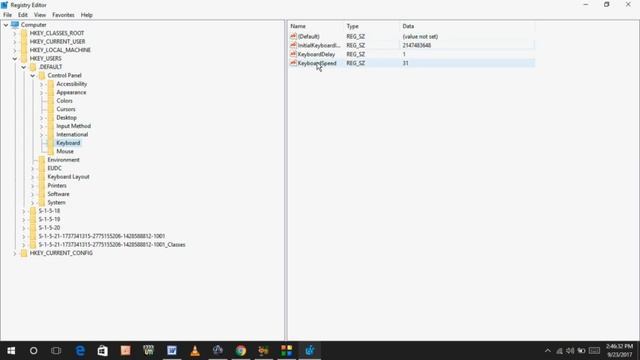This screenshot has height=360, width=640.
Task: Open the Windows Start menu
Action: (11, 351)
